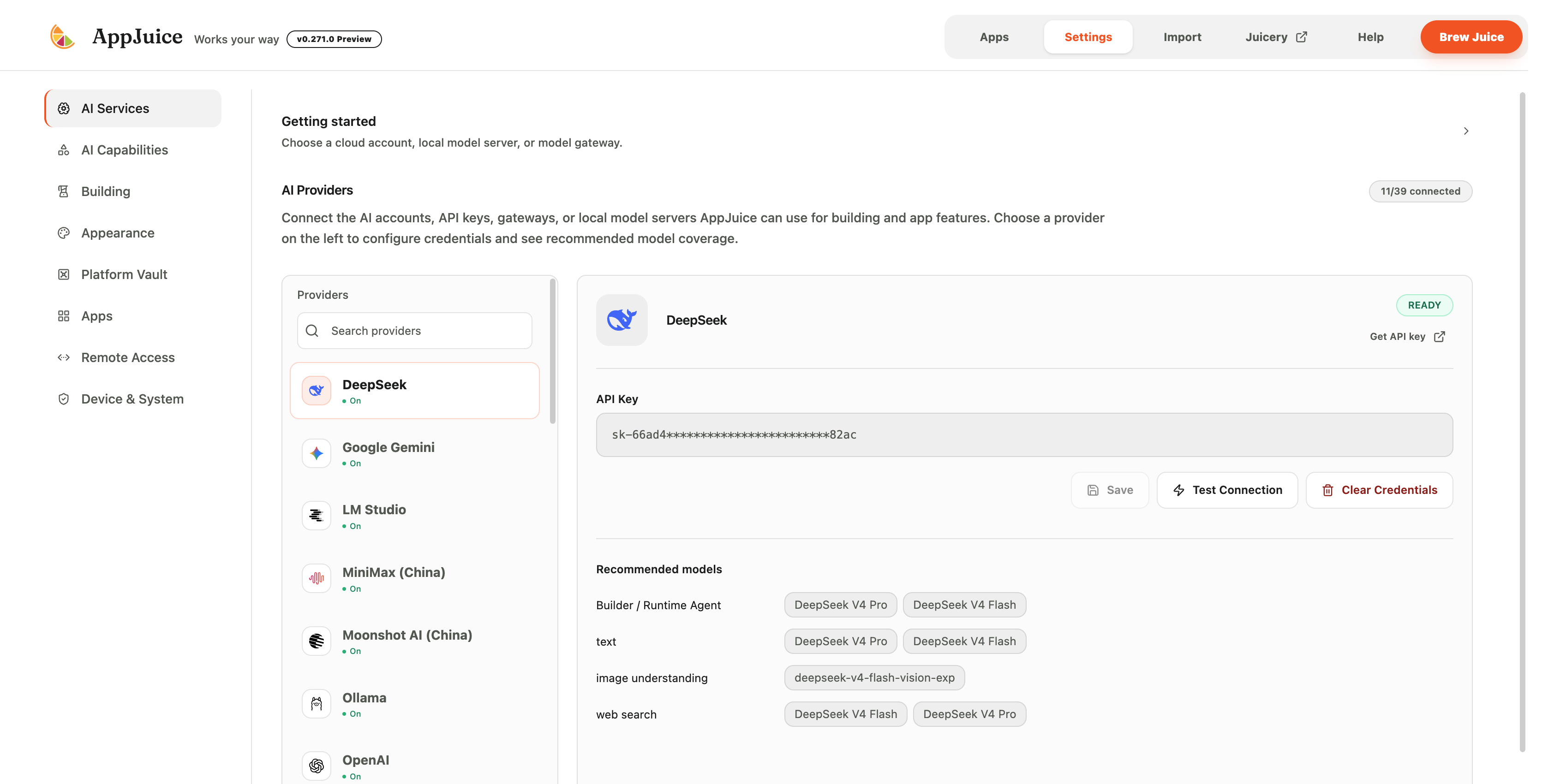This screenshot has width=1542, height=784.
Task: Focus the Search providers input field
Action: tap(414, 330)
